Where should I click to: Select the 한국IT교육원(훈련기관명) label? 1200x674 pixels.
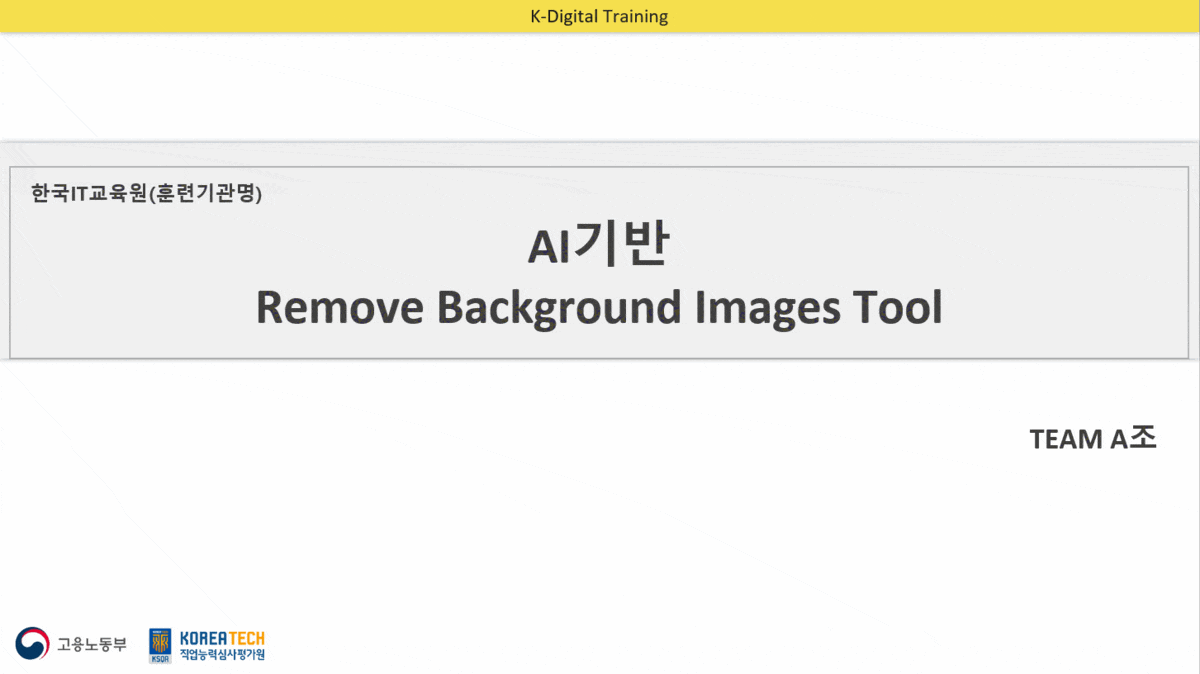coord(146,193)
